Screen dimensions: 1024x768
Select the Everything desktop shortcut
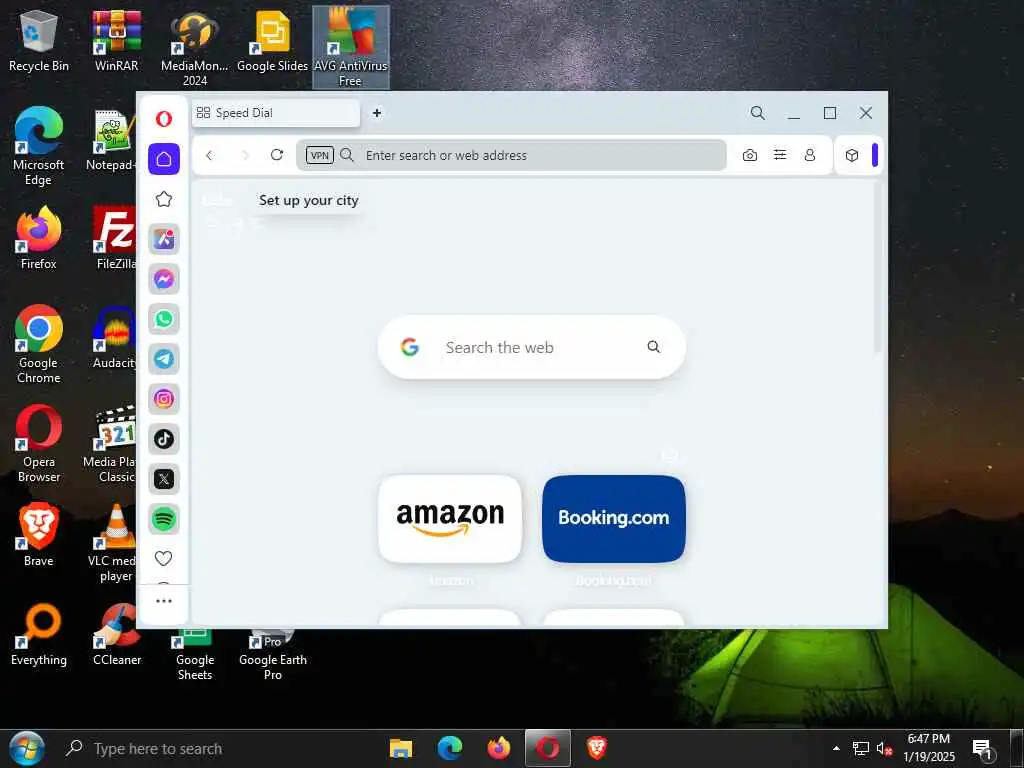[39, 634]
